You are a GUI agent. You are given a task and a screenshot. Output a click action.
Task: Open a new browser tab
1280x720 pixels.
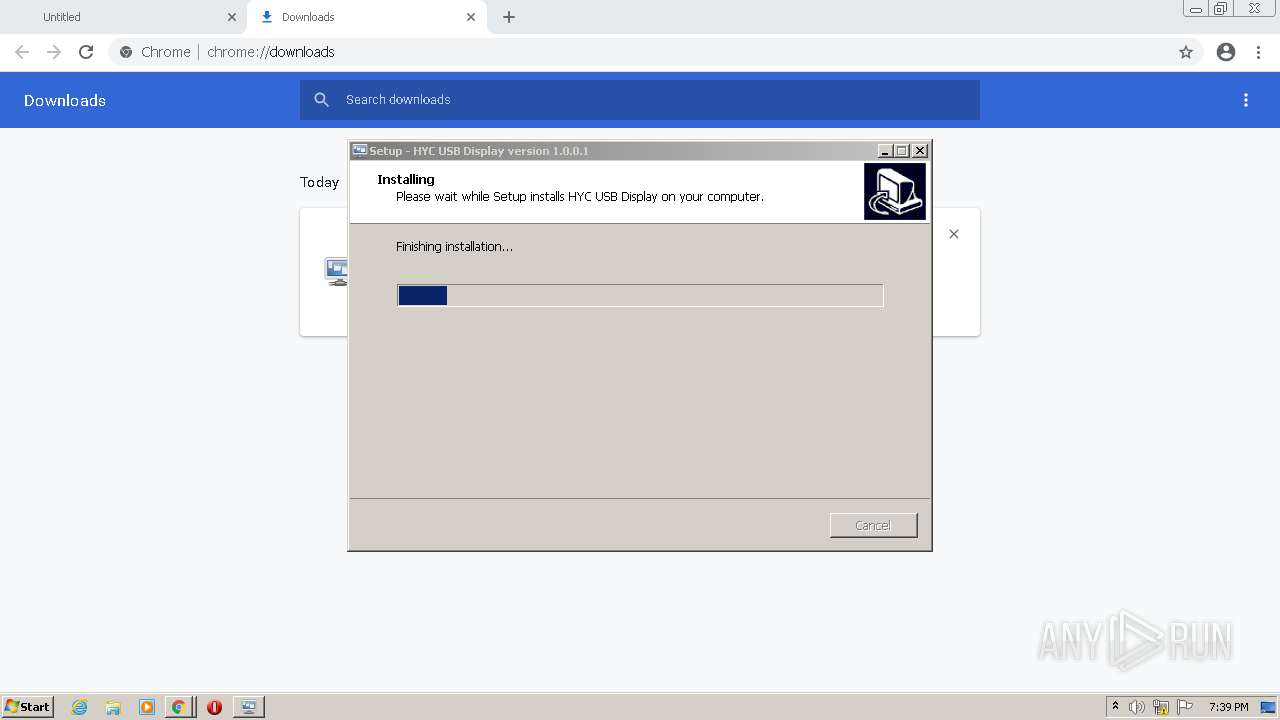[x=509, y=17]
